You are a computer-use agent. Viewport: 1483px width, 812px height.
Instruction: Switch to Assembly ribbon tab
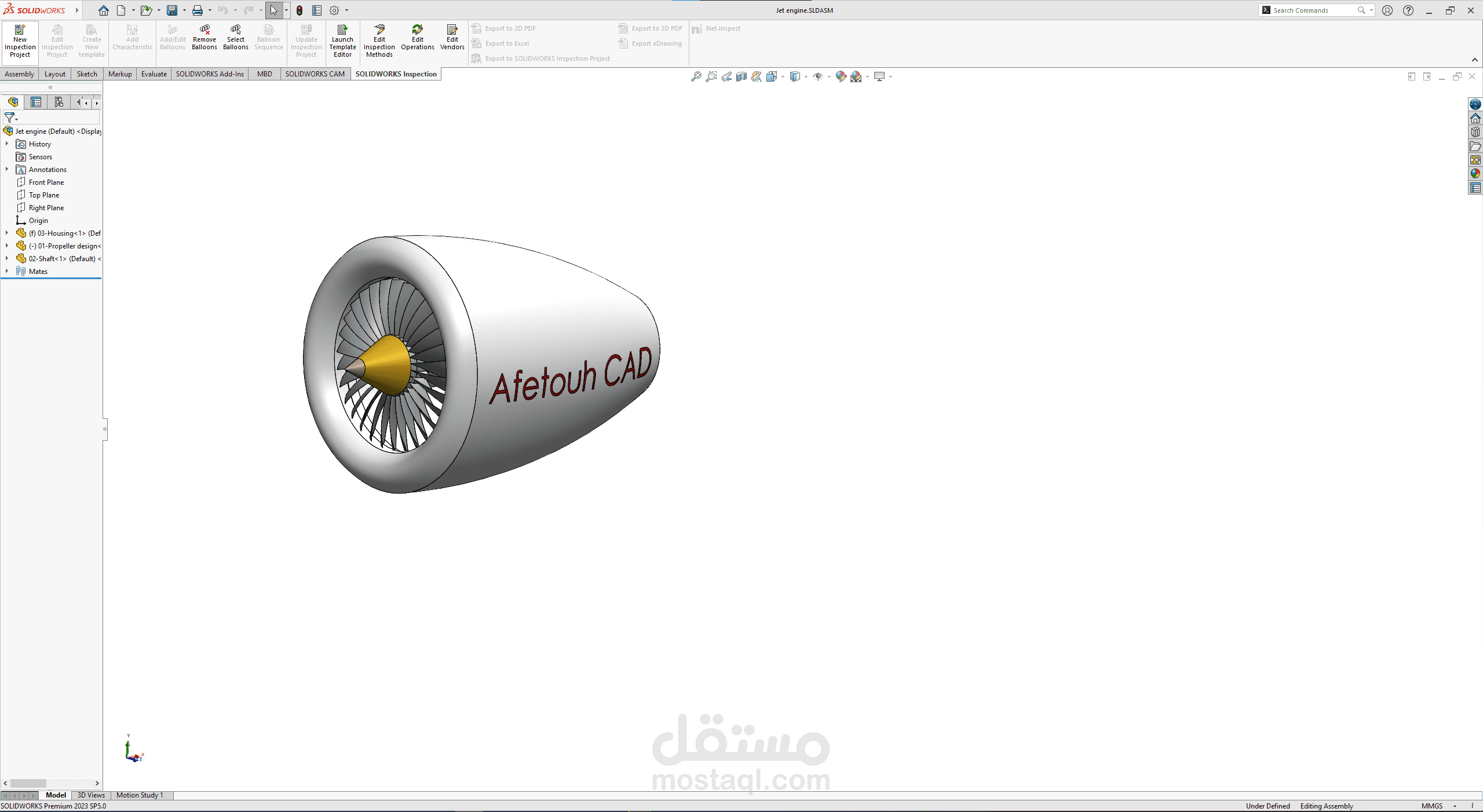19,74
